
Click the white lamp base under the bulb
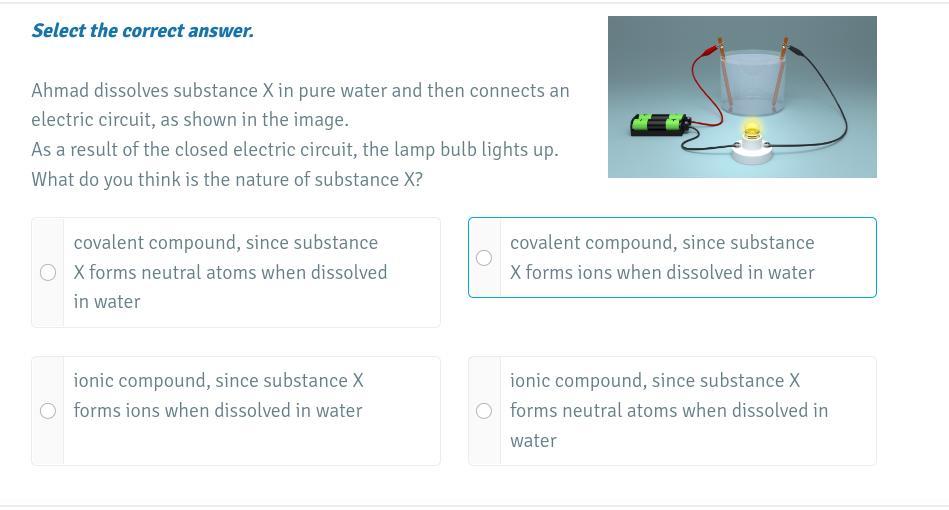752,148
